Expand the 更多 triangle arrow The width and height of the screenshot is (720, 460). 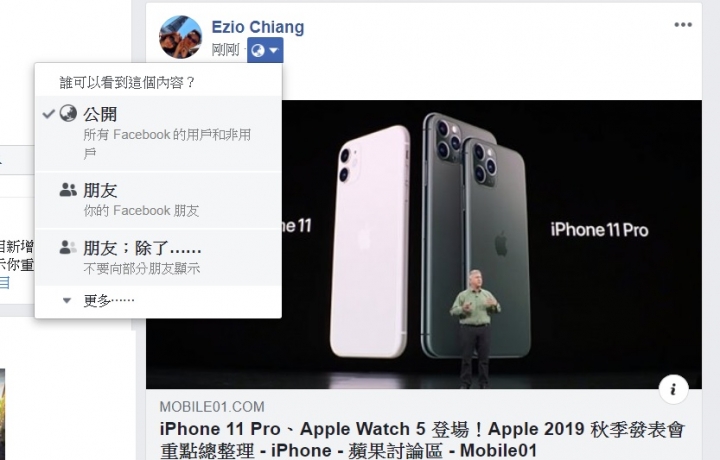pos(67,301)
